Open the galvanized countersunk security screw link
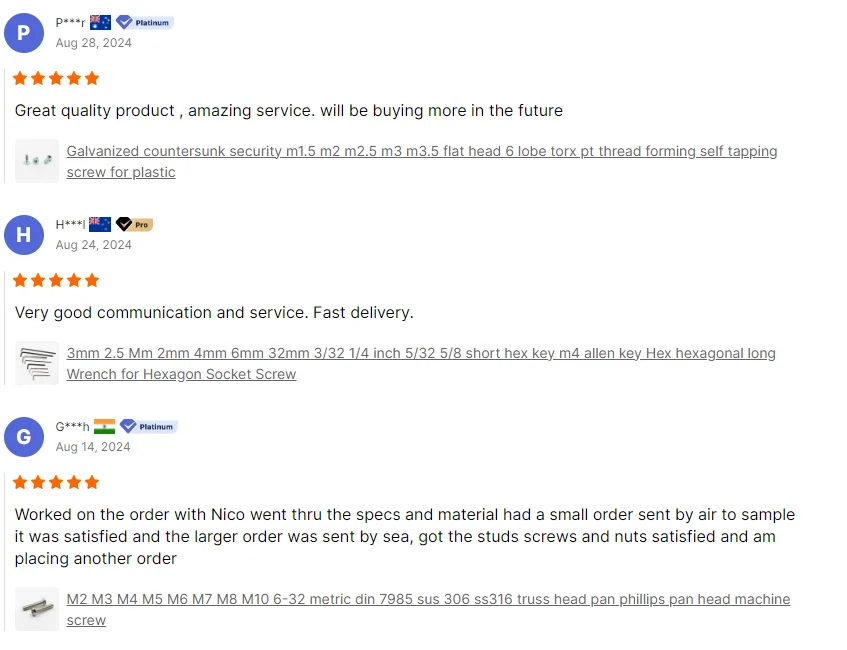 click(421, 152)
